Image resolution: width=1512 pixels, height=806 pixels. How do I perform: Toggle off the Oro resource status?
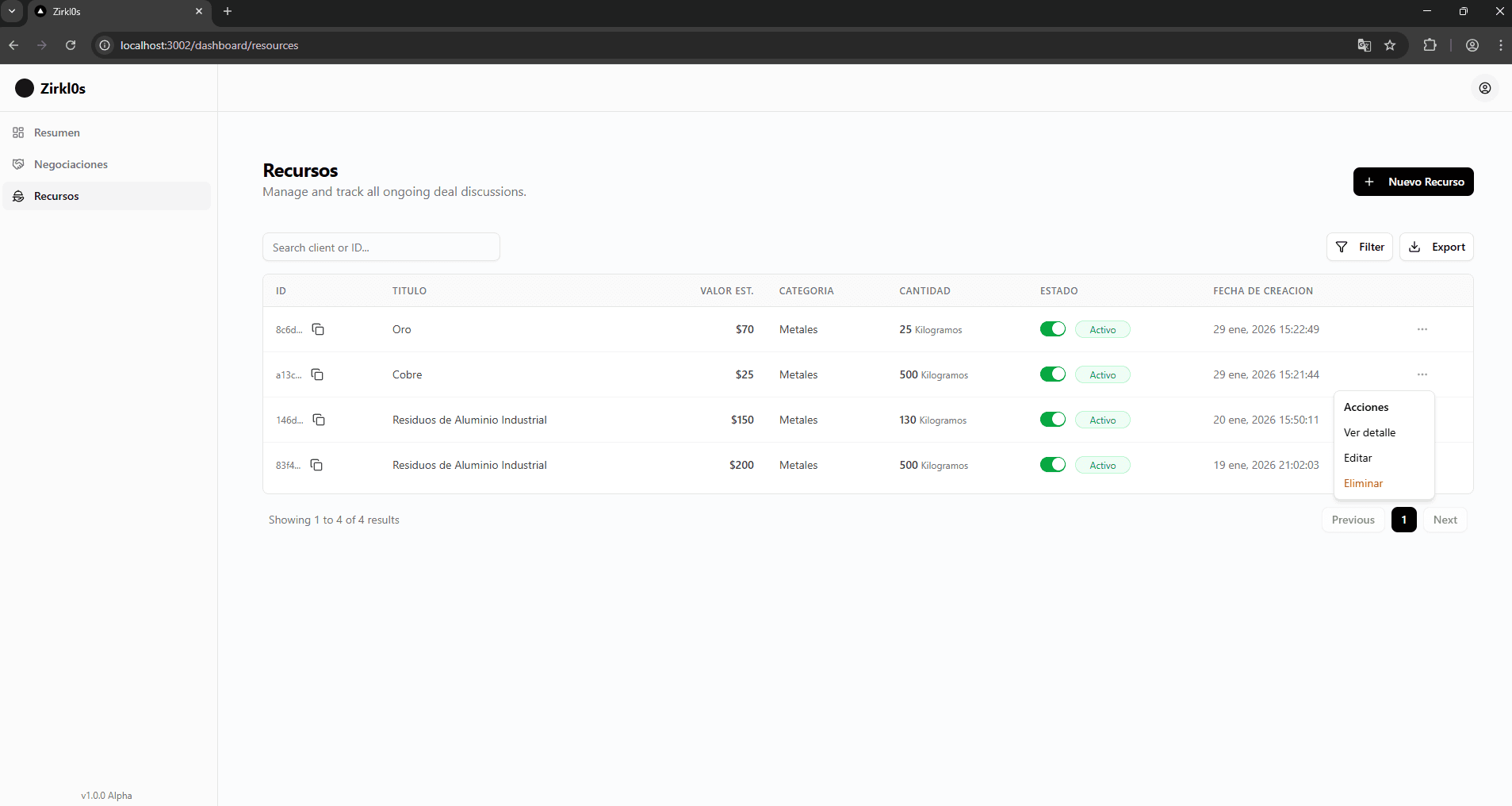point(1052,329)
